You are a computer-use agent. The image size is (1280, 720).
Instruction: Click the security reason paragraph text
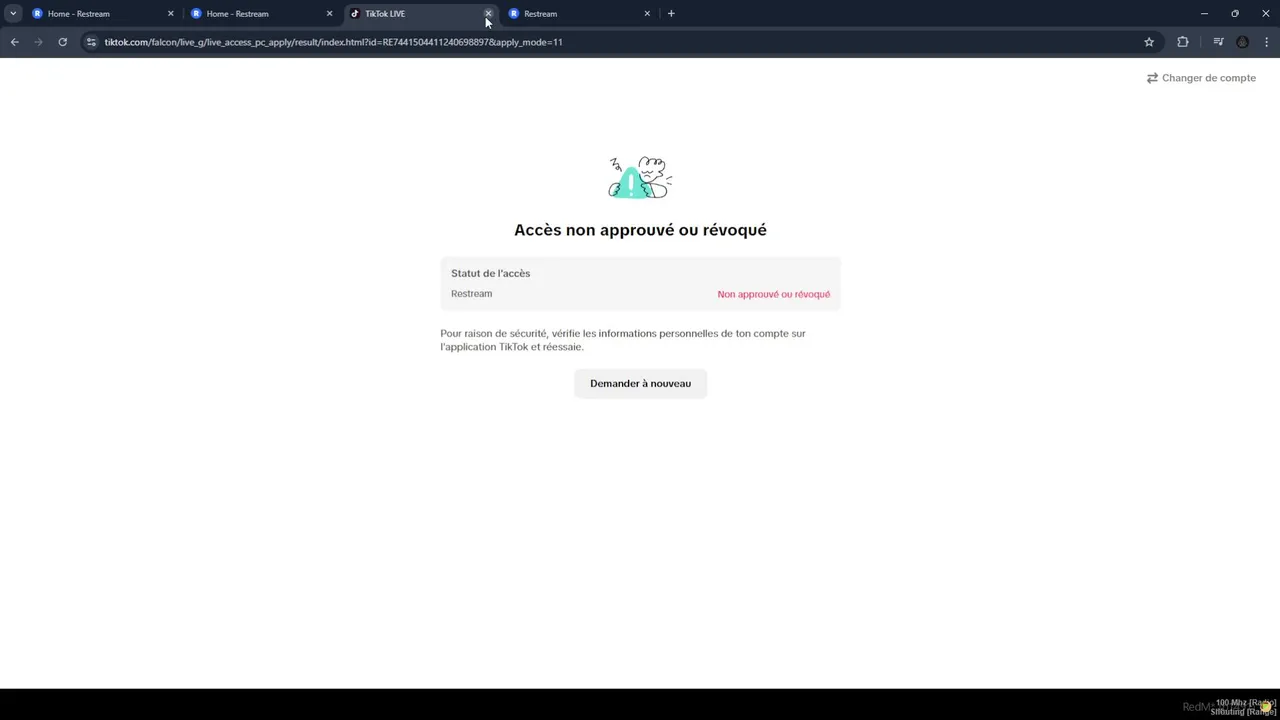click(x=623, y=340)
